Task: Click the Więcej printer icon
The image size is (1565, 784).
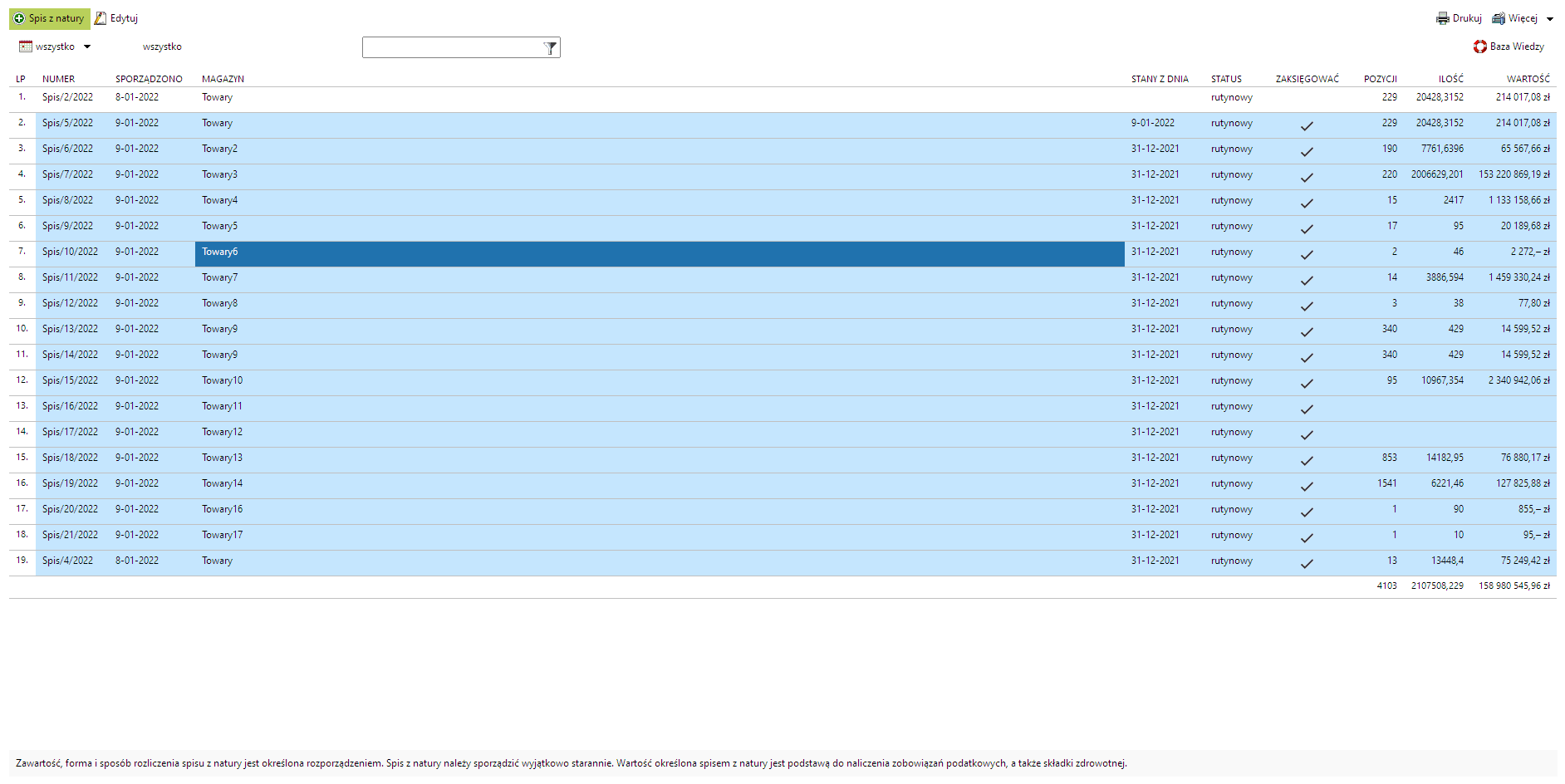Action: point(1499,18)
